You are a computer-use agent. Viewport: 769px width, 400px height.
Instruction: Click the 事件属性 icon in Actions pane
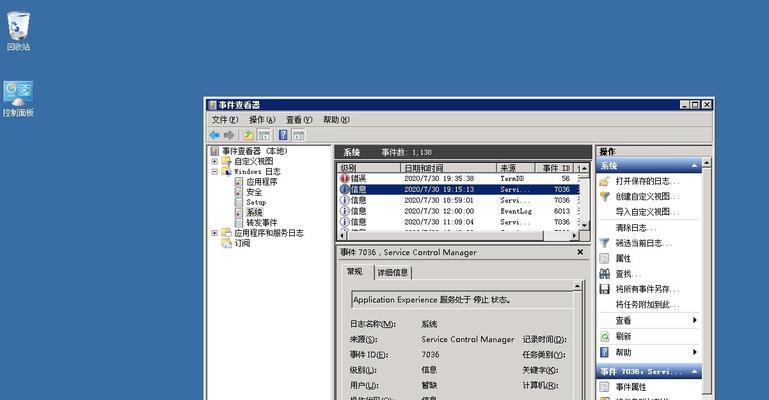(605, 387)
